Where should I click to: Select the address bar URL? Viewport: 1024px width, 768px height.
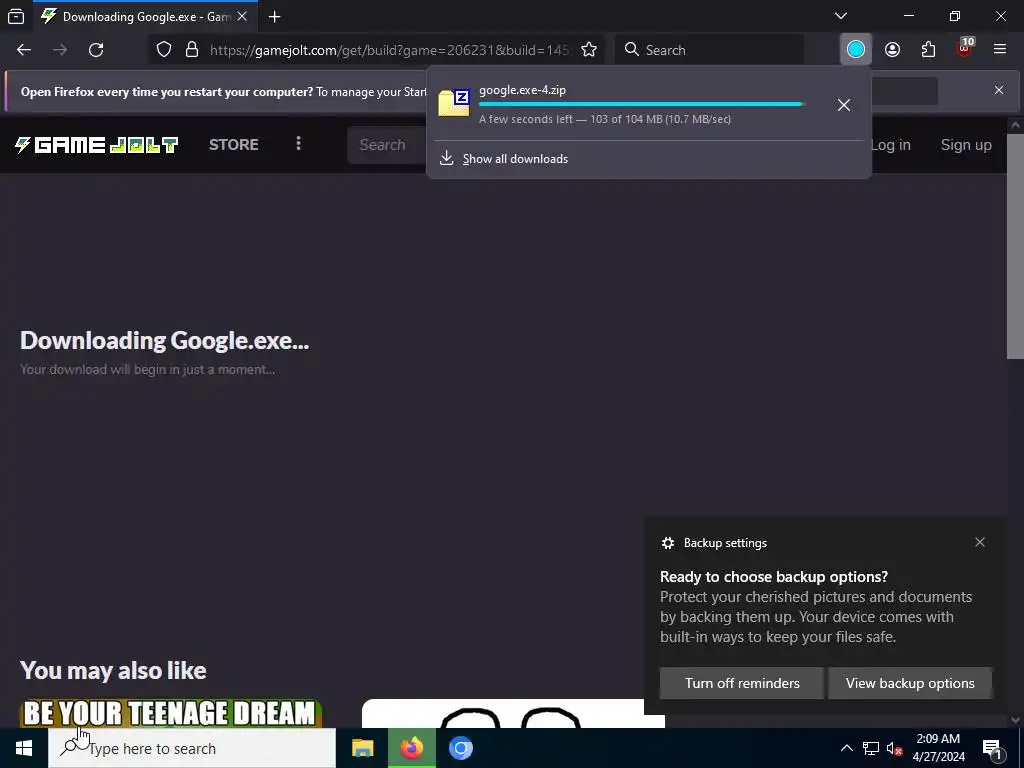point(390,50)
